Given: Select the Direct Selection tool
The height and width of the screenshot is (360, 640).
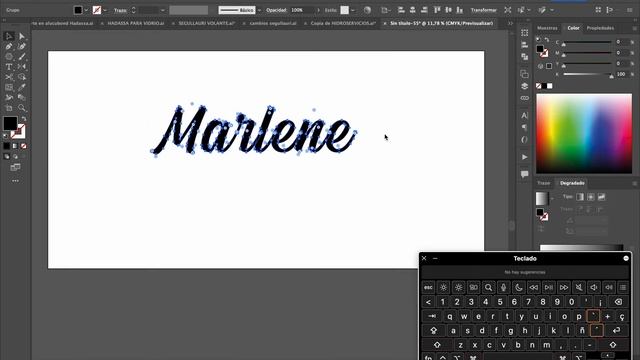Looking at the screenshot, I should (22, 36).
